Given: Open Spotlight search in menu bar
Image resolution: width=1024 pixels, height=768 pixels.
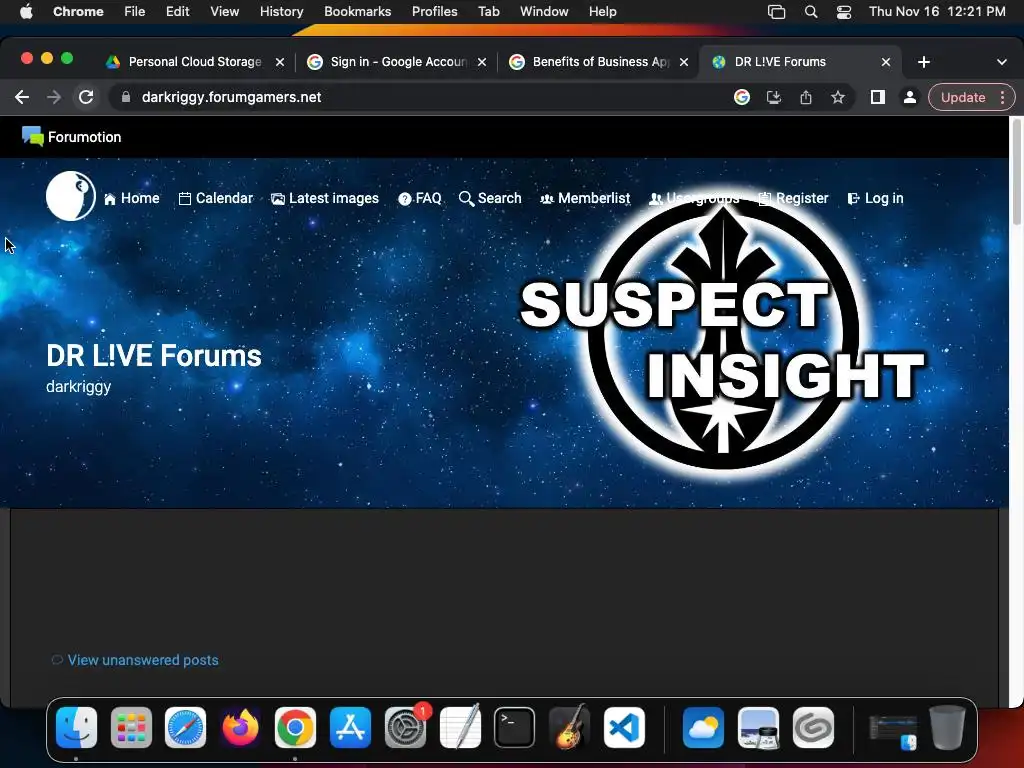Looking at the screenshot, I should (810, 12).
